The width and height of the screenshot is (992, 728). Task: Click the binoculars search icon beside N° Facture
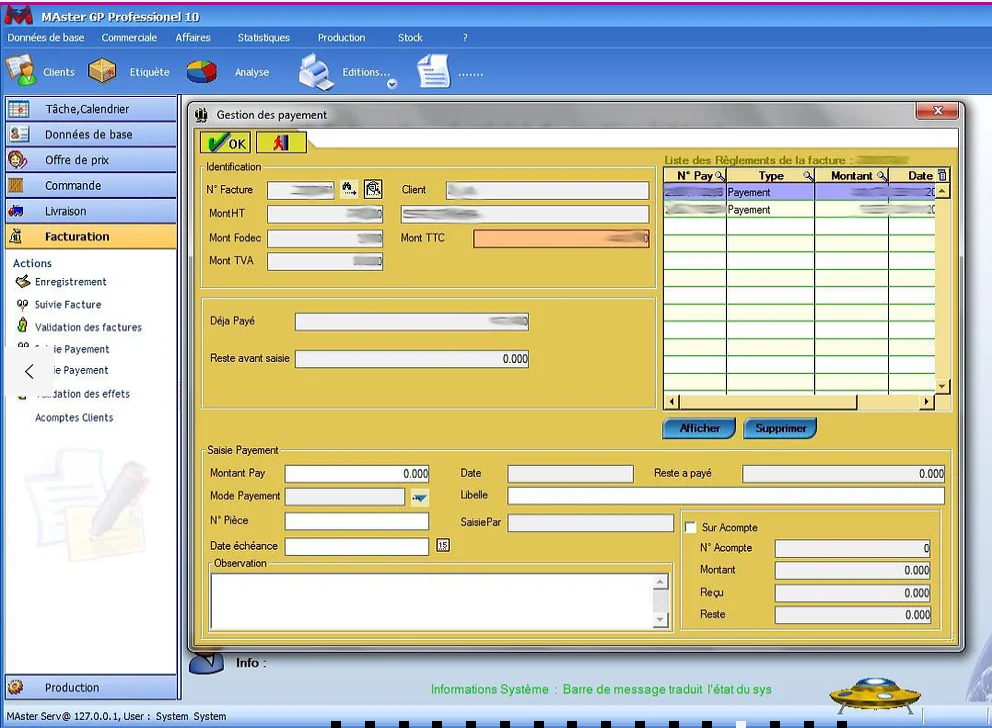pos(349,189)
